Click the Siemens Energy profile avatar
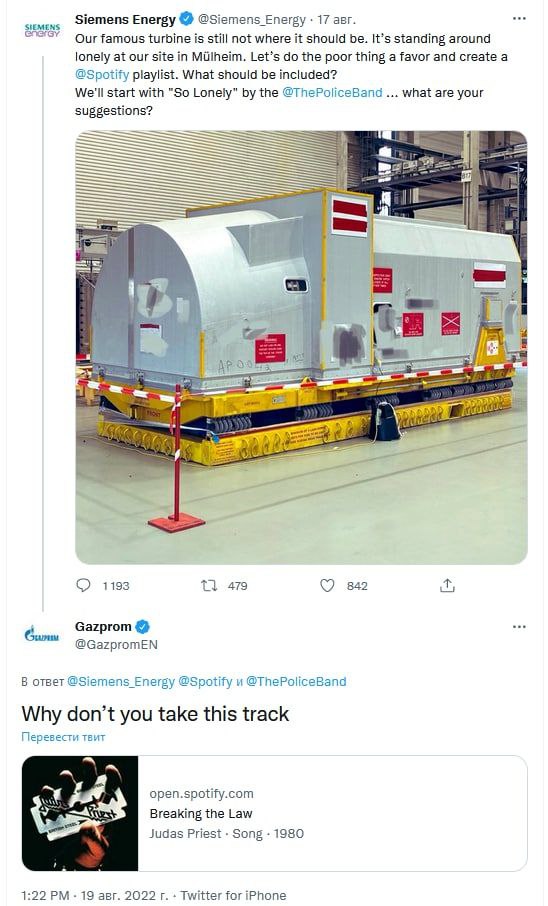This screenshot has width=548, height=906. (x=42, y=30)
